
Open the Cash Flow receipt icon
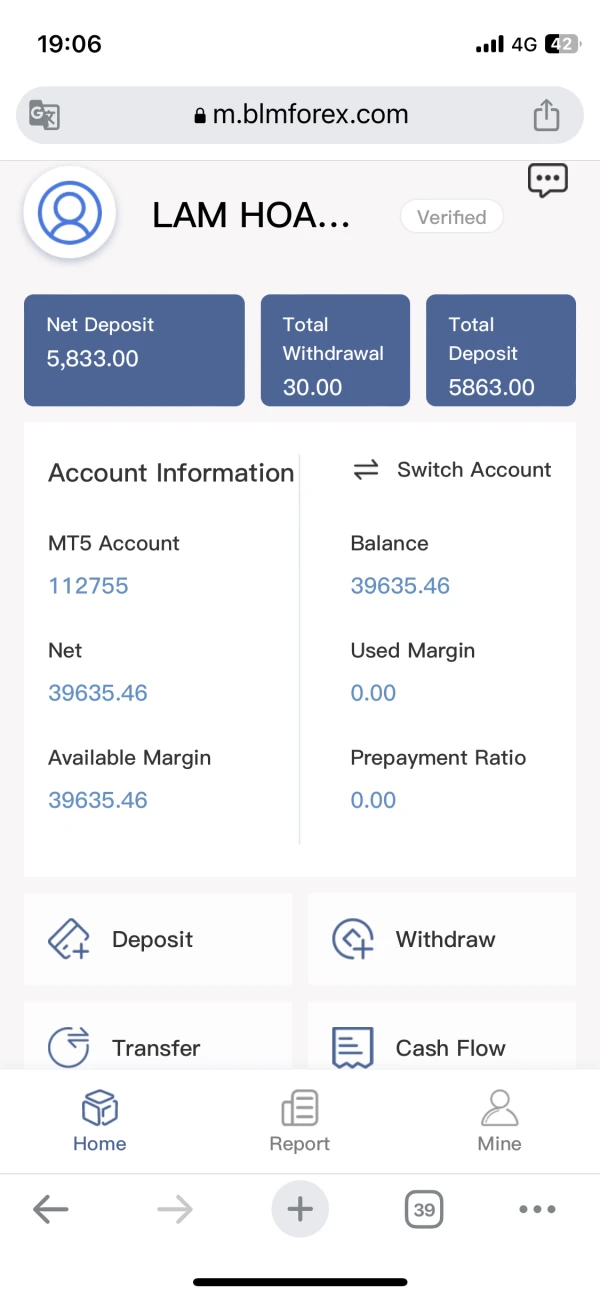click(353, 1047)
